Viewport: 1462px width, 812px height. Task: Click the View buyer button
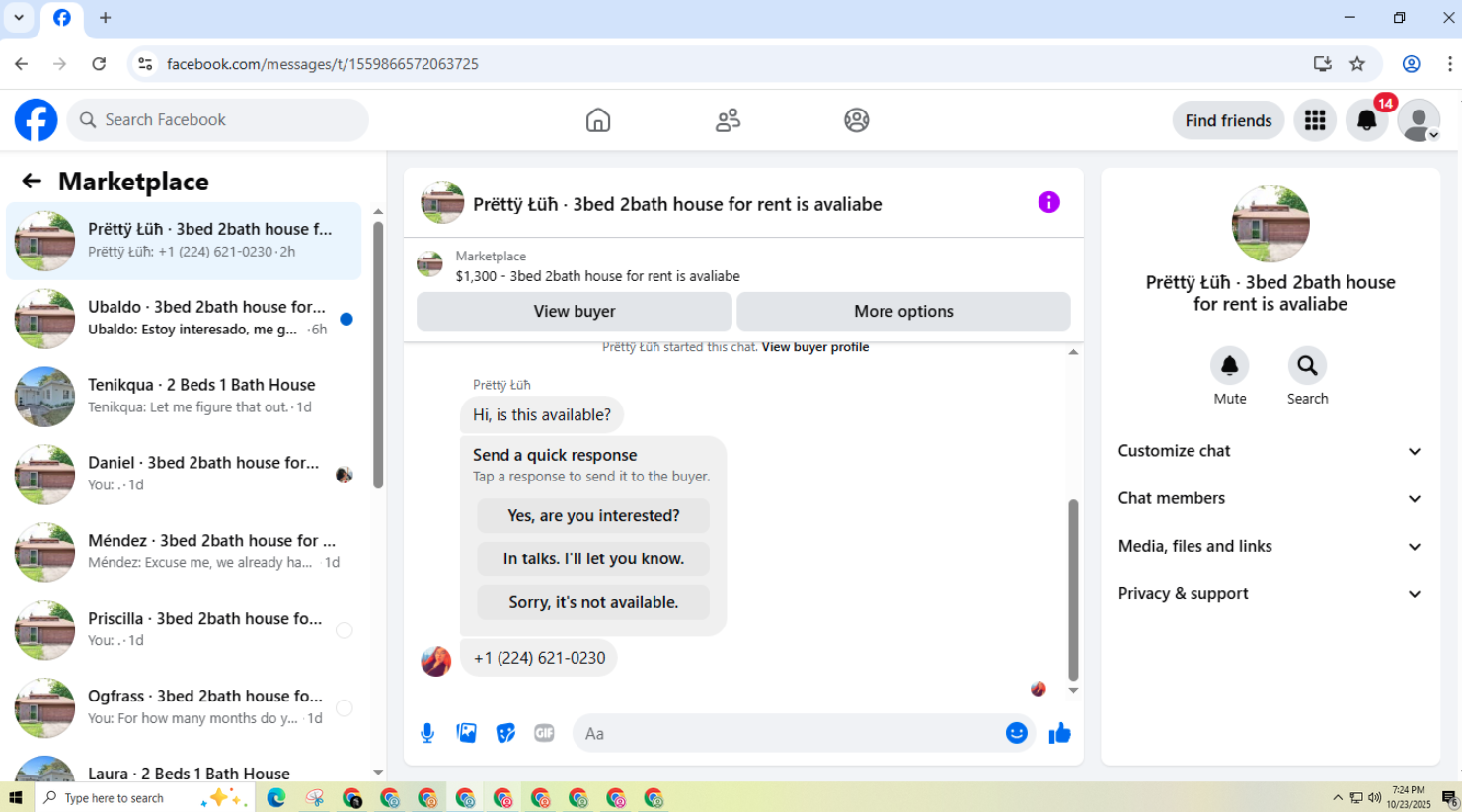pyautogui.click(x=575, y=311)
